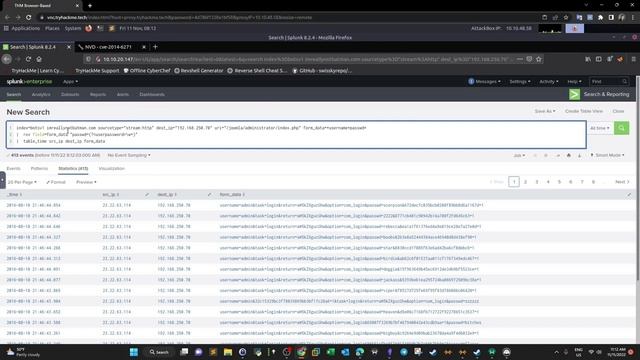Open TryHackMe Support bookmark
Screen dimensions: 640x360
click(x=97, y=71)
